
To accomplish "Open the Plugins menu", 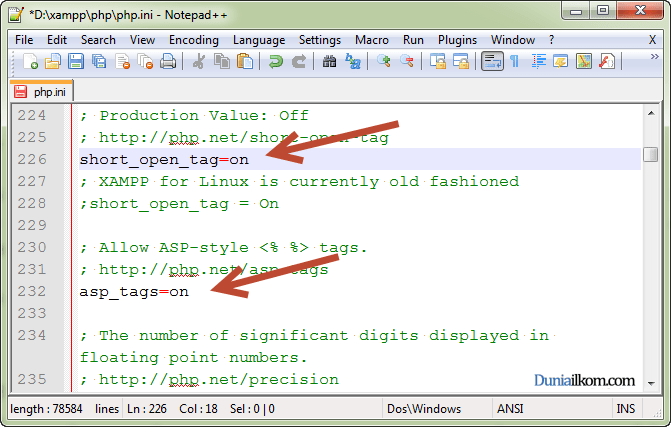I will point(457,40).
